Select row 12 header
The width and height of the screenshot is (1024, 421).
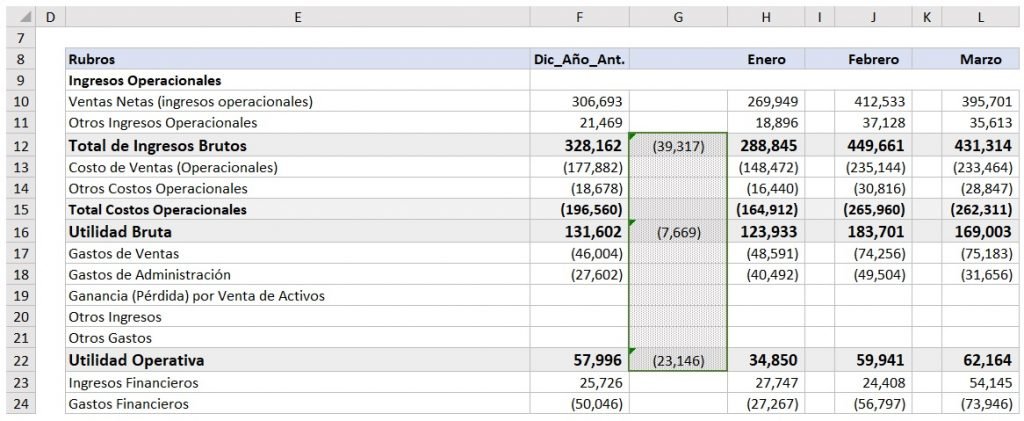pos(20,146)
